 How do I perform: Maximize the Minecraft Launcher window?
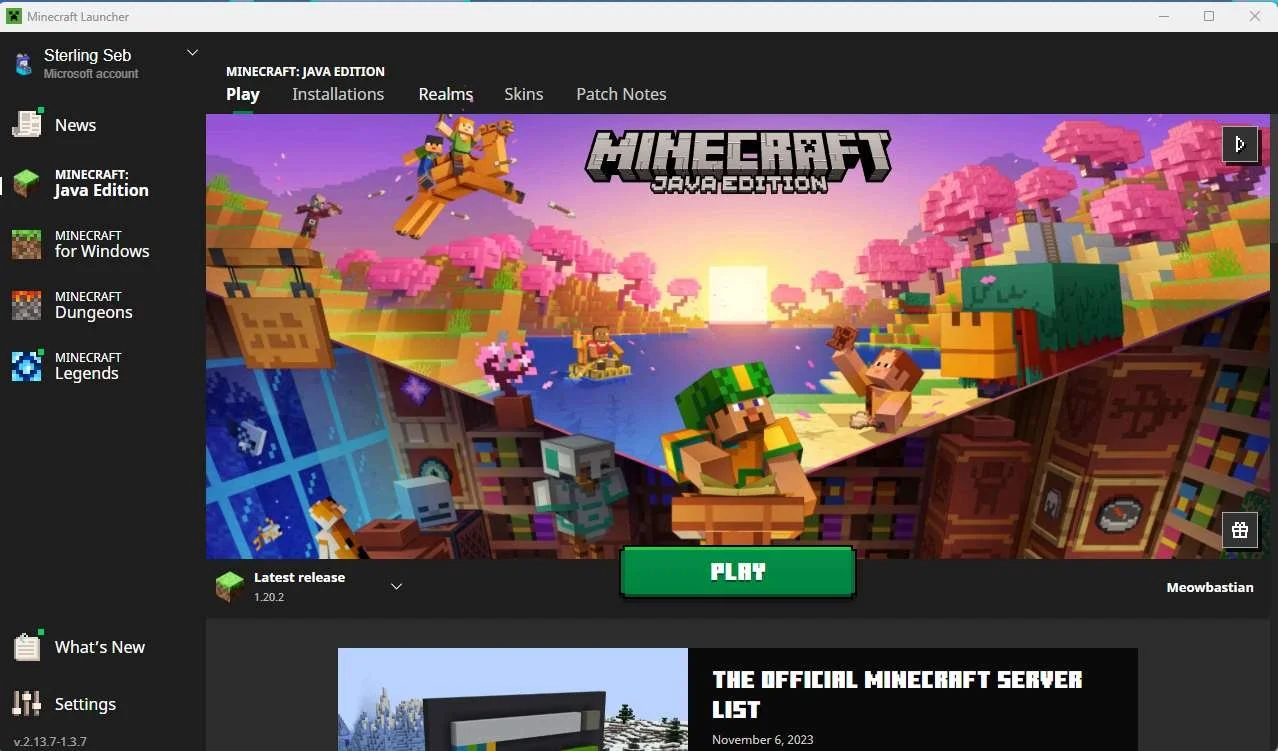pyautogui.click(x=1209, y=16)
